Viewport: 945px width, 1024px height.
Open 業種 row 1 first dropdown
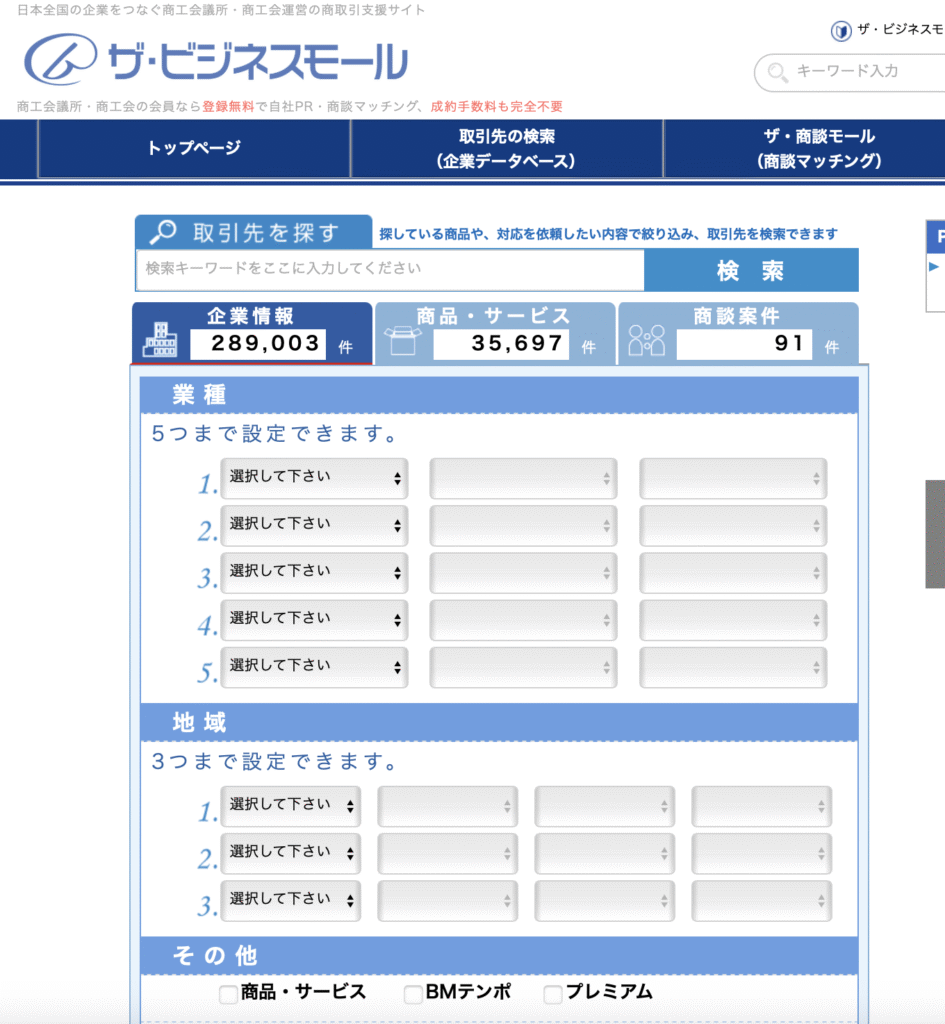314,478
